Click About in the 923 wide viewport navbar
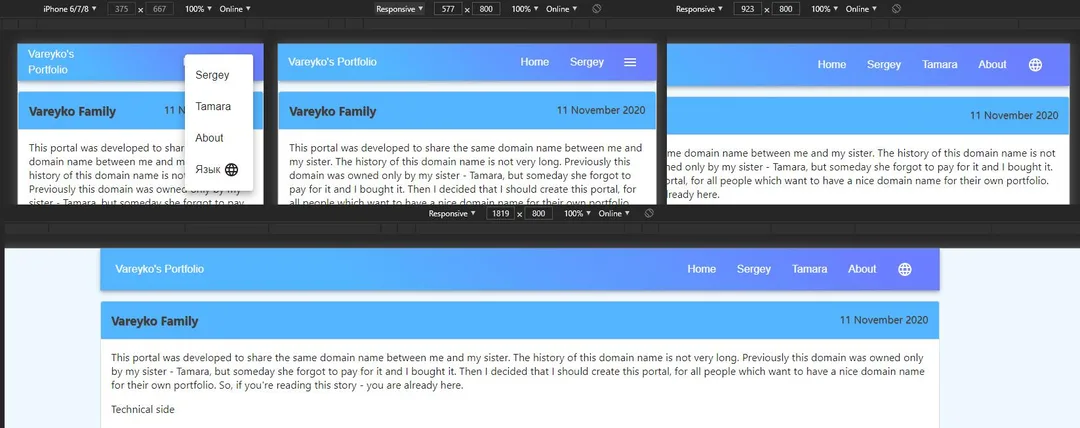This screenshot has height=428, width=1080. pyautogui.click(x=993, y=65)
